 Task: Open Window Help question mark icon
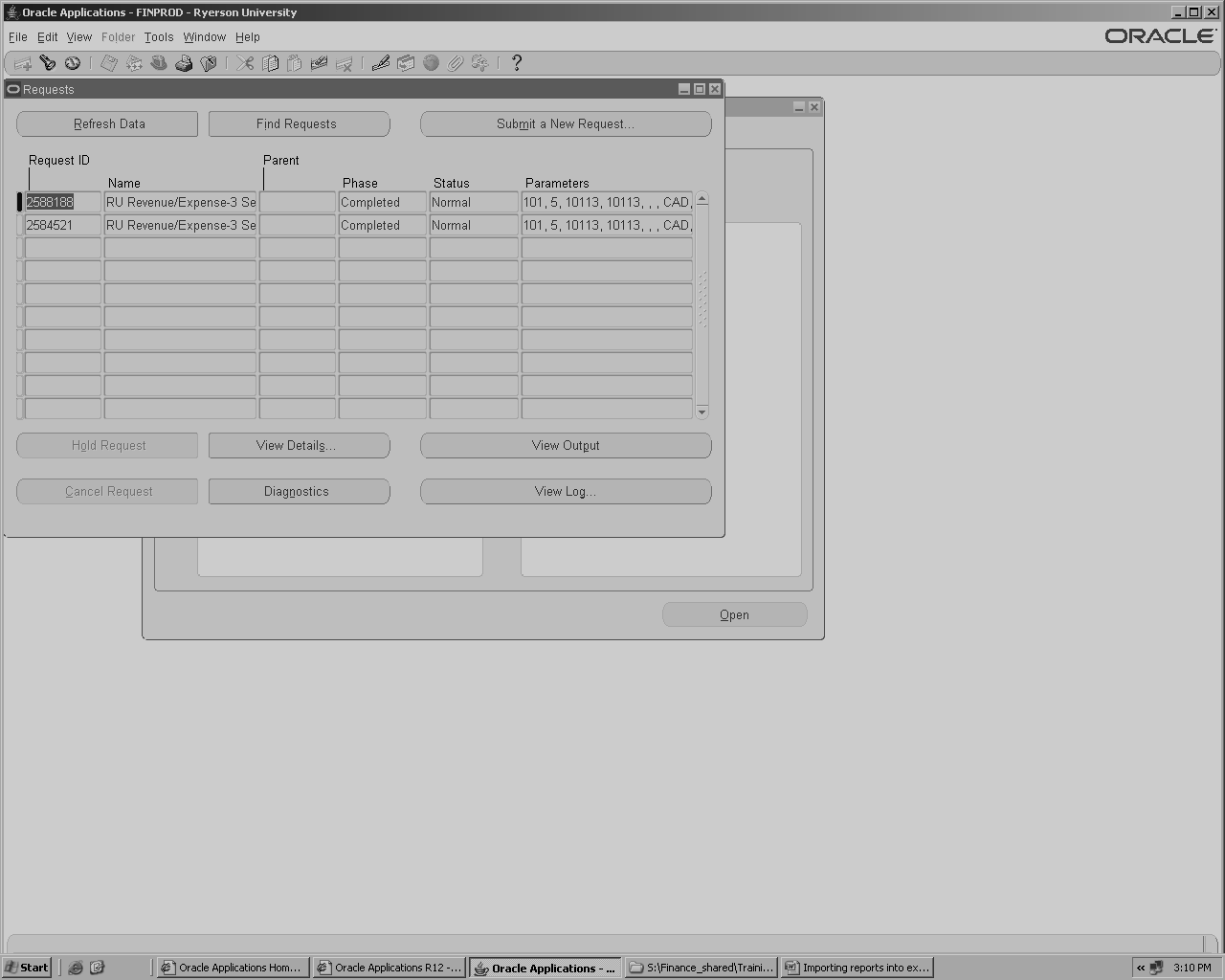517,63
